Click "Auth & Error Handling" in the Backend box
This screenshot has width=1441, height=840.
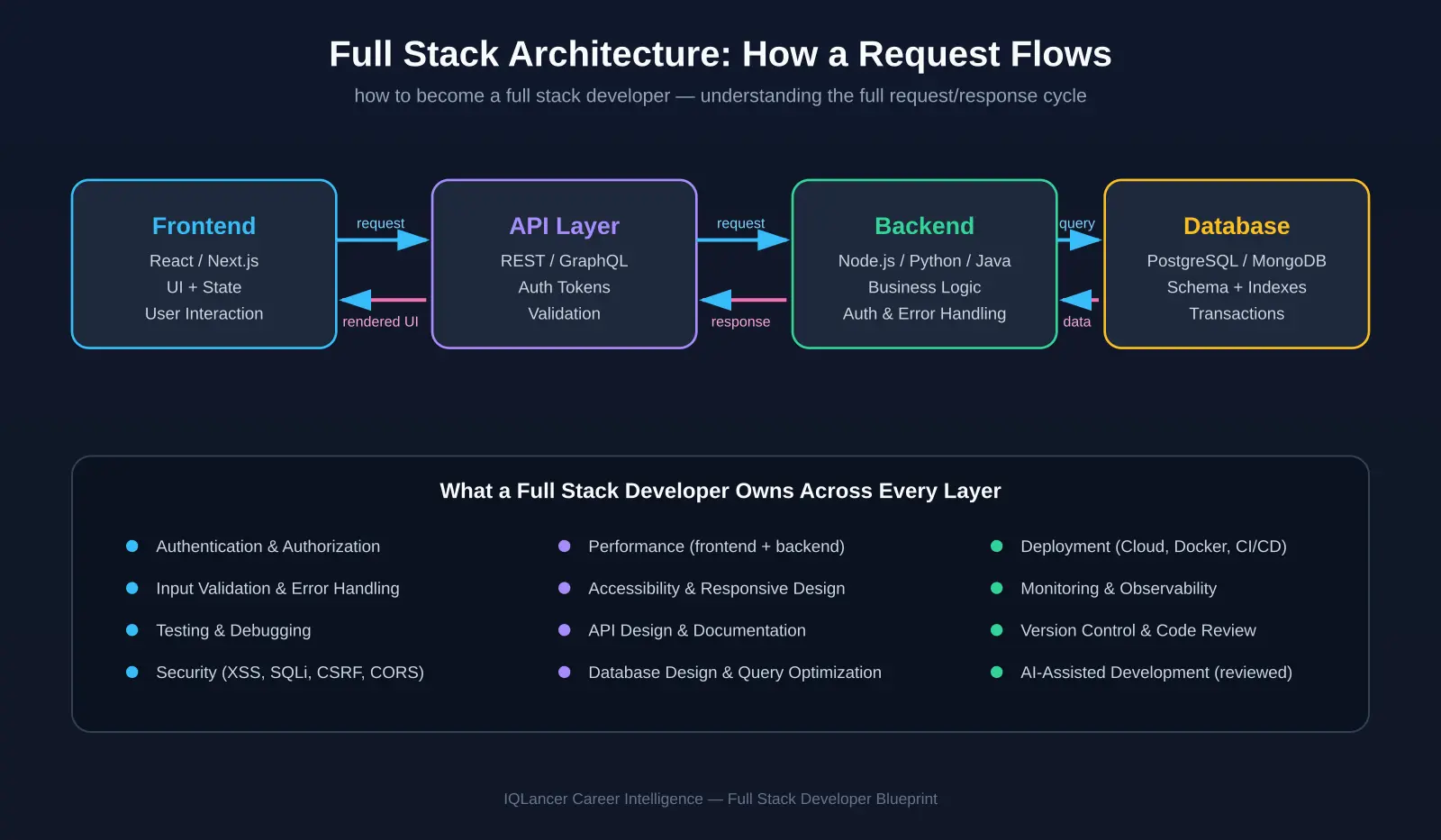click(x=924, y=313)
